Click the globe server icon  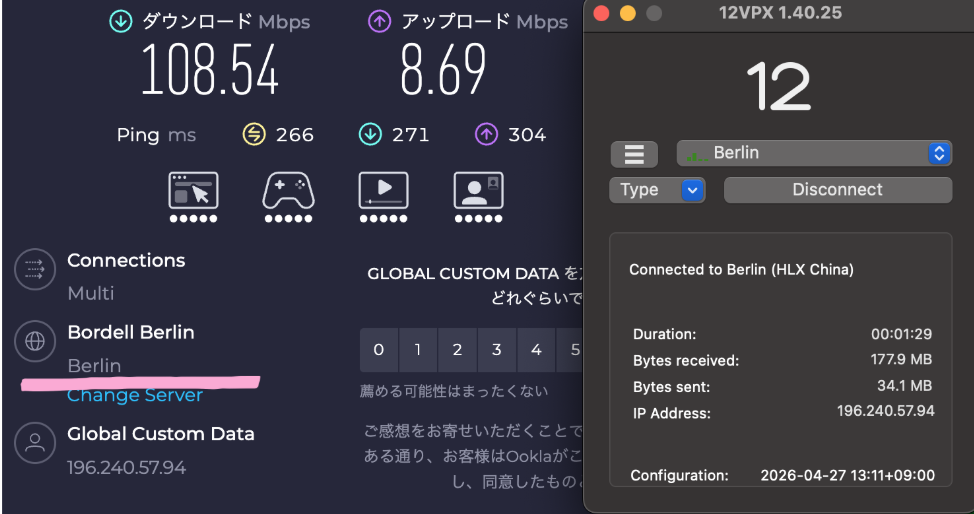pyautogui.click(x=35, y=342)
